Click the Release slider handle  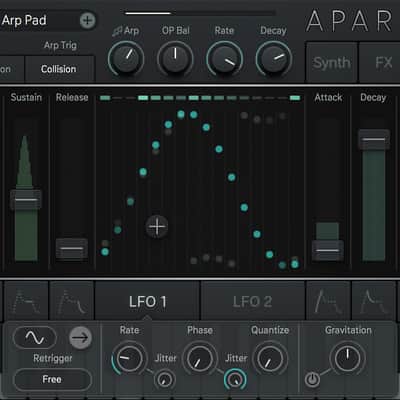(x=72, y=248)
